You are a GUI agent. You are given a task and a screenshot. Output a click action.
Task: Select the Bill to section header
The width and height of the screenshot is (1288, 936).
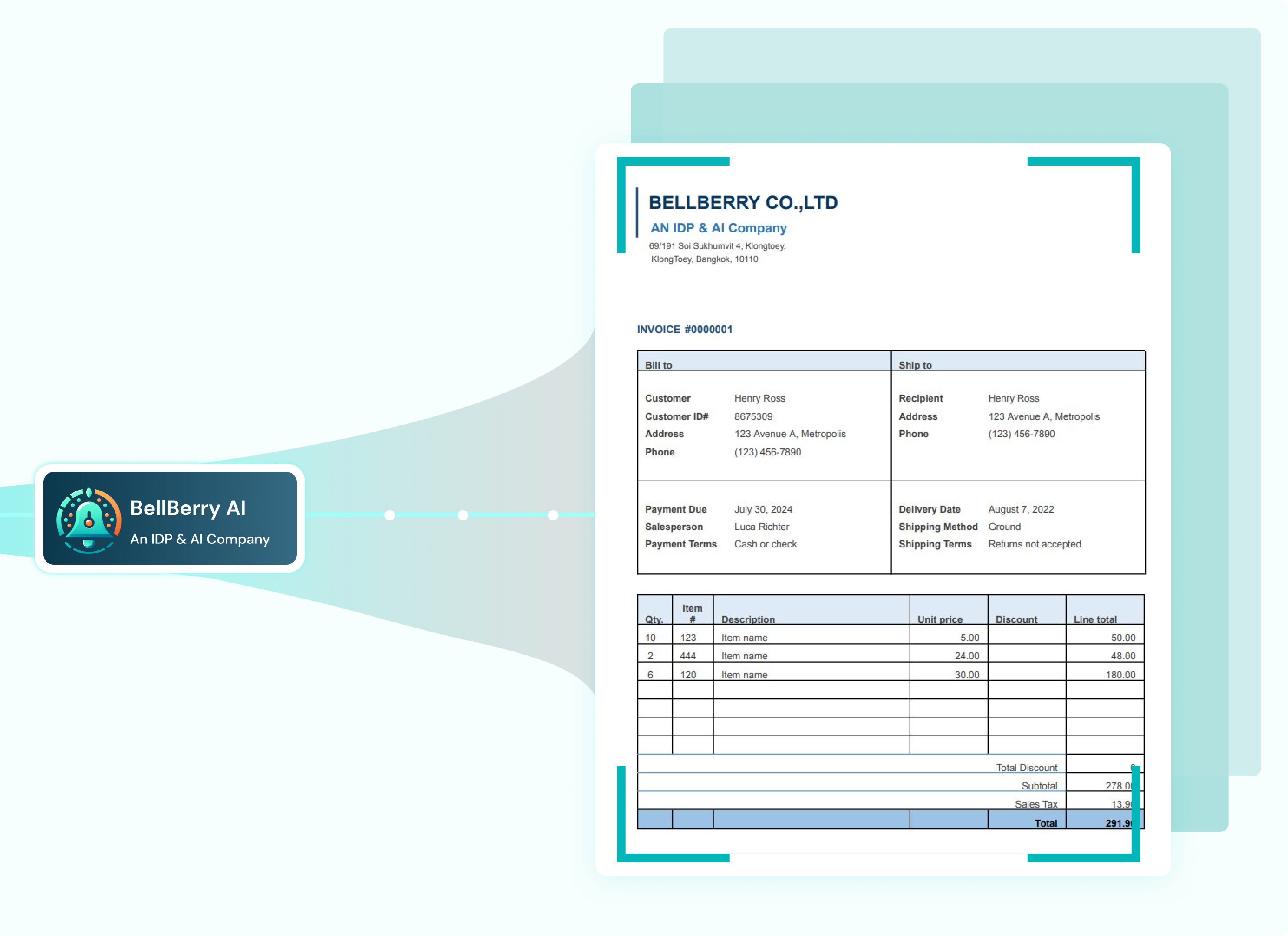coord(658,365)
